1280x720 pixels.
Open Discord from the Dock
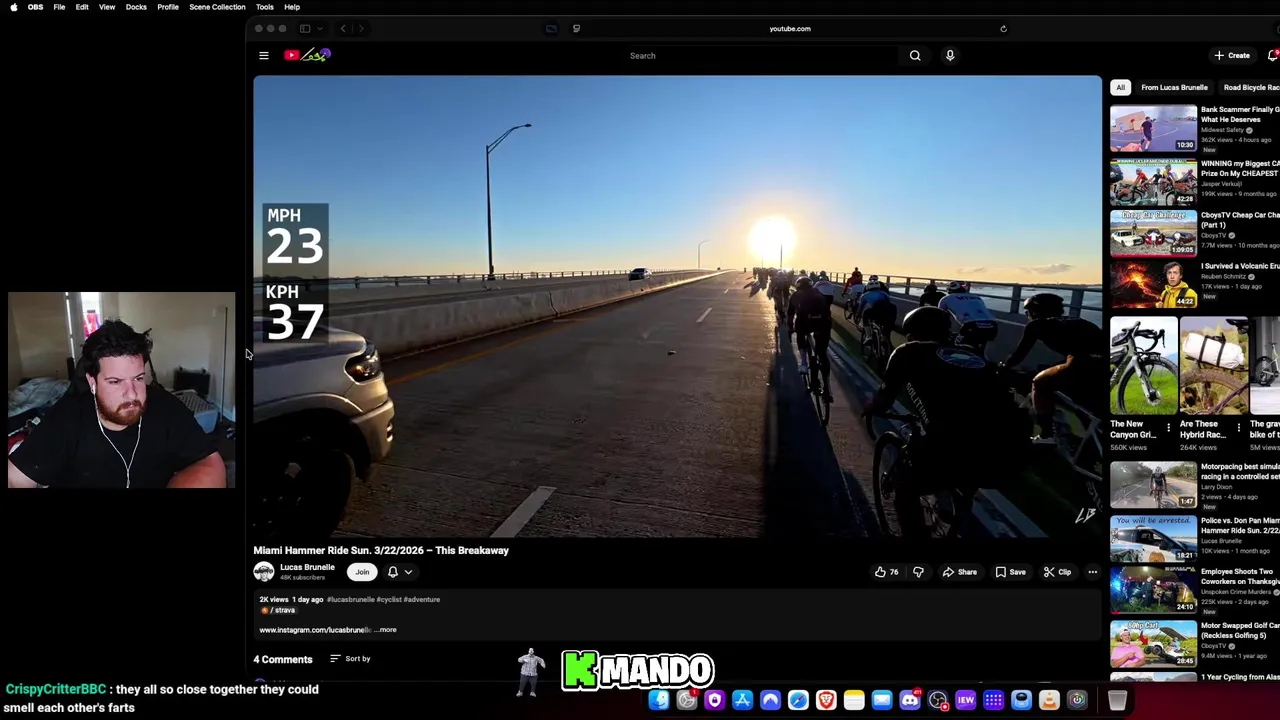(910, 700)
